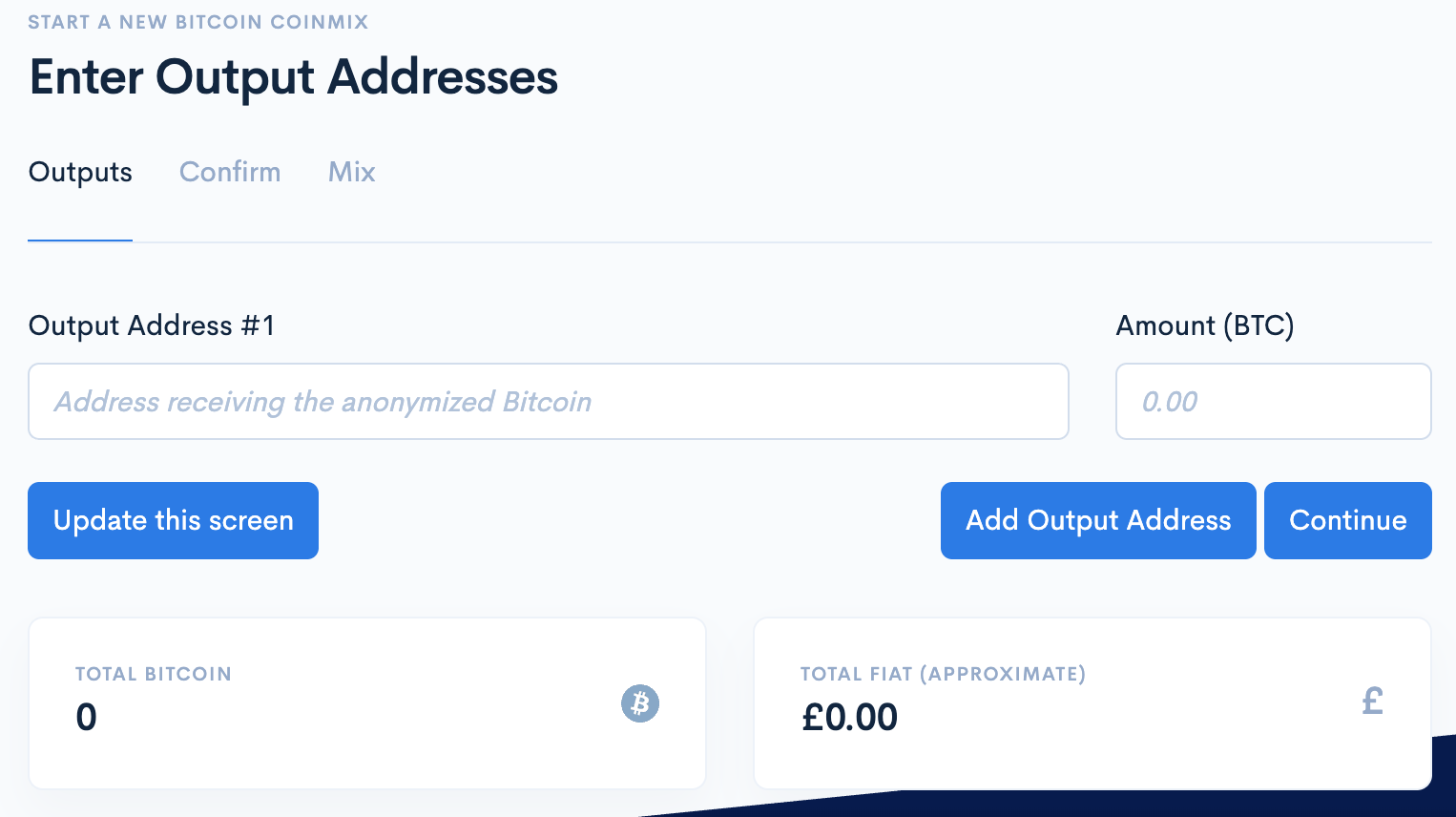The width and height of the screenshot is (1456, 817).
Task: Open the Mix tab
Action: coord(351,173)
